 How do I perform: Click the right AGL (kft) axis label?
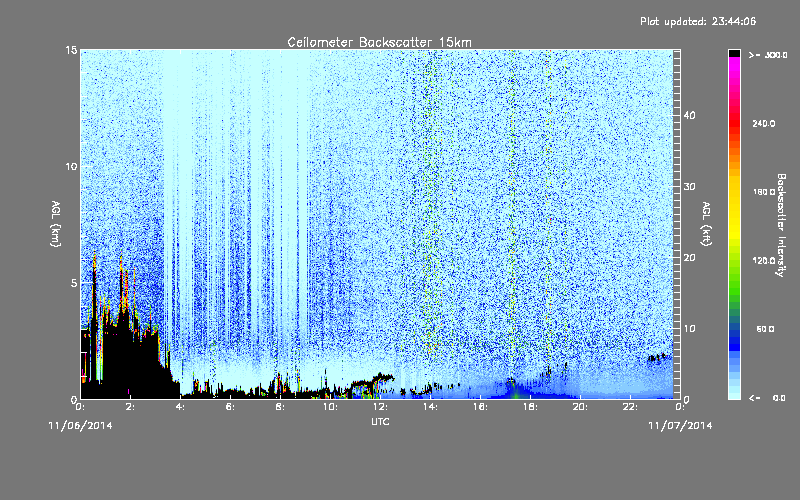click(707, 224)
